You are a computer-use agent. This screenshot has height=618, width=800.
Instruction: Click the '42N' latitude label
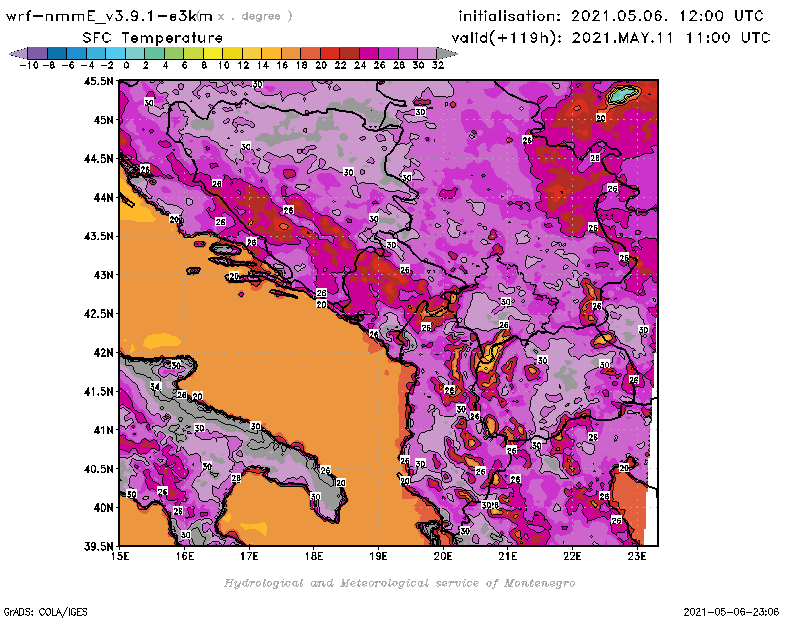103,353
